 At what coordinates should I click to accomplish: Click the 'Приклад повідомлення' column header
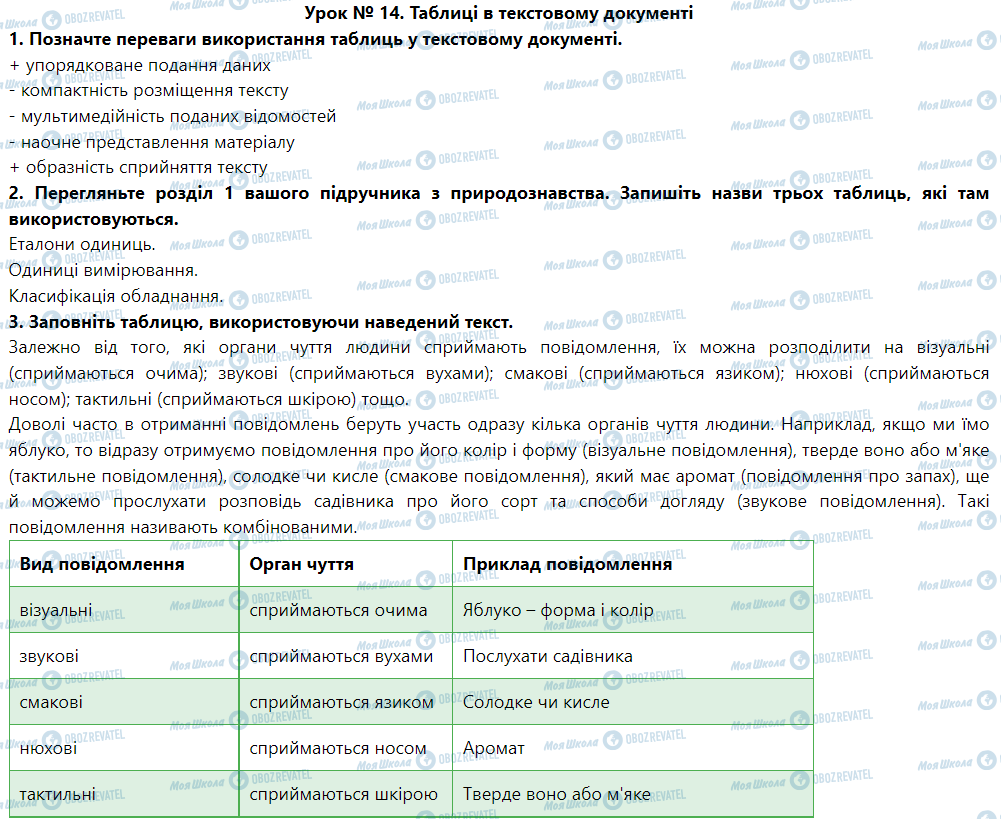point(567,564)
